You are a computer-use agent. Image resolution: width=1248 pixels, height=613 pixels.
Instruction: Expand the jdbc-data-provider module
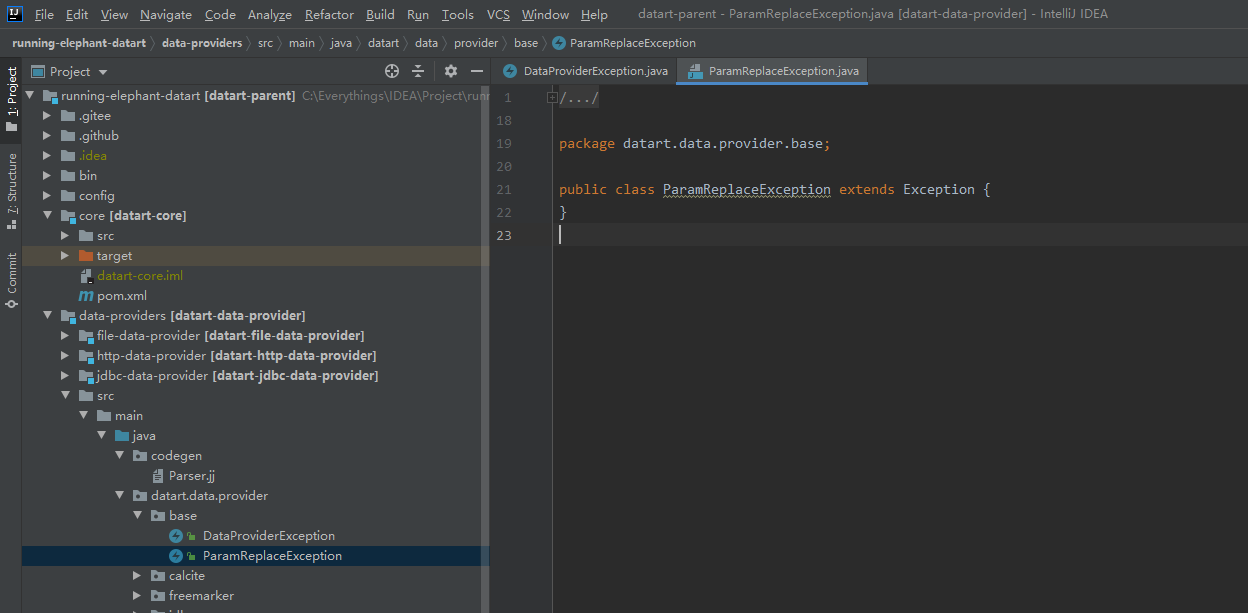coord(65,376)
